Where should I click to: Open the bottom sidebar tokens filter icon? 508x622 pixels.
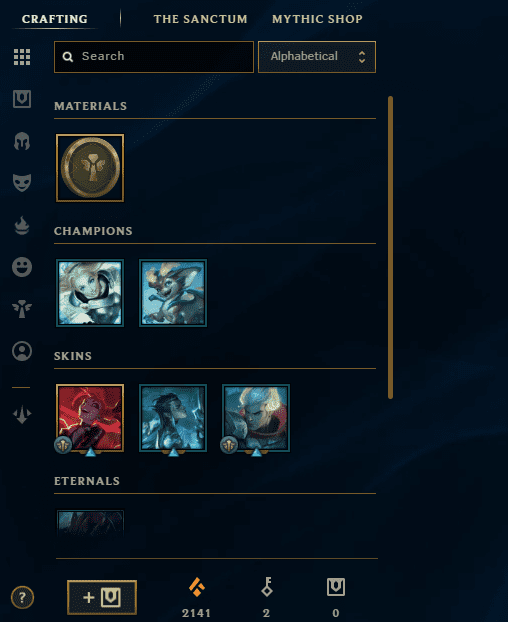22,415
